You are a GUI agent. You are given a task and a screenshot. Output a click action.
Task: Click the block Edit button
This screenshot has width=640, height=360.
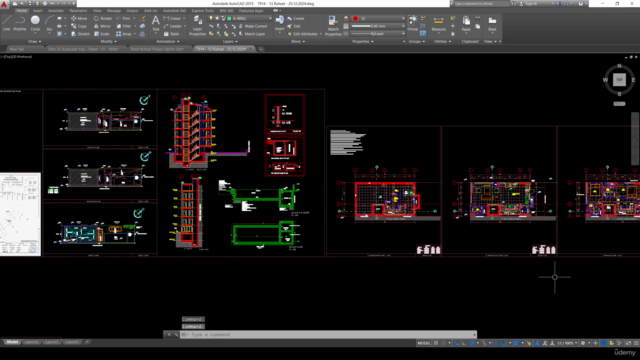(x=294, y=26)
